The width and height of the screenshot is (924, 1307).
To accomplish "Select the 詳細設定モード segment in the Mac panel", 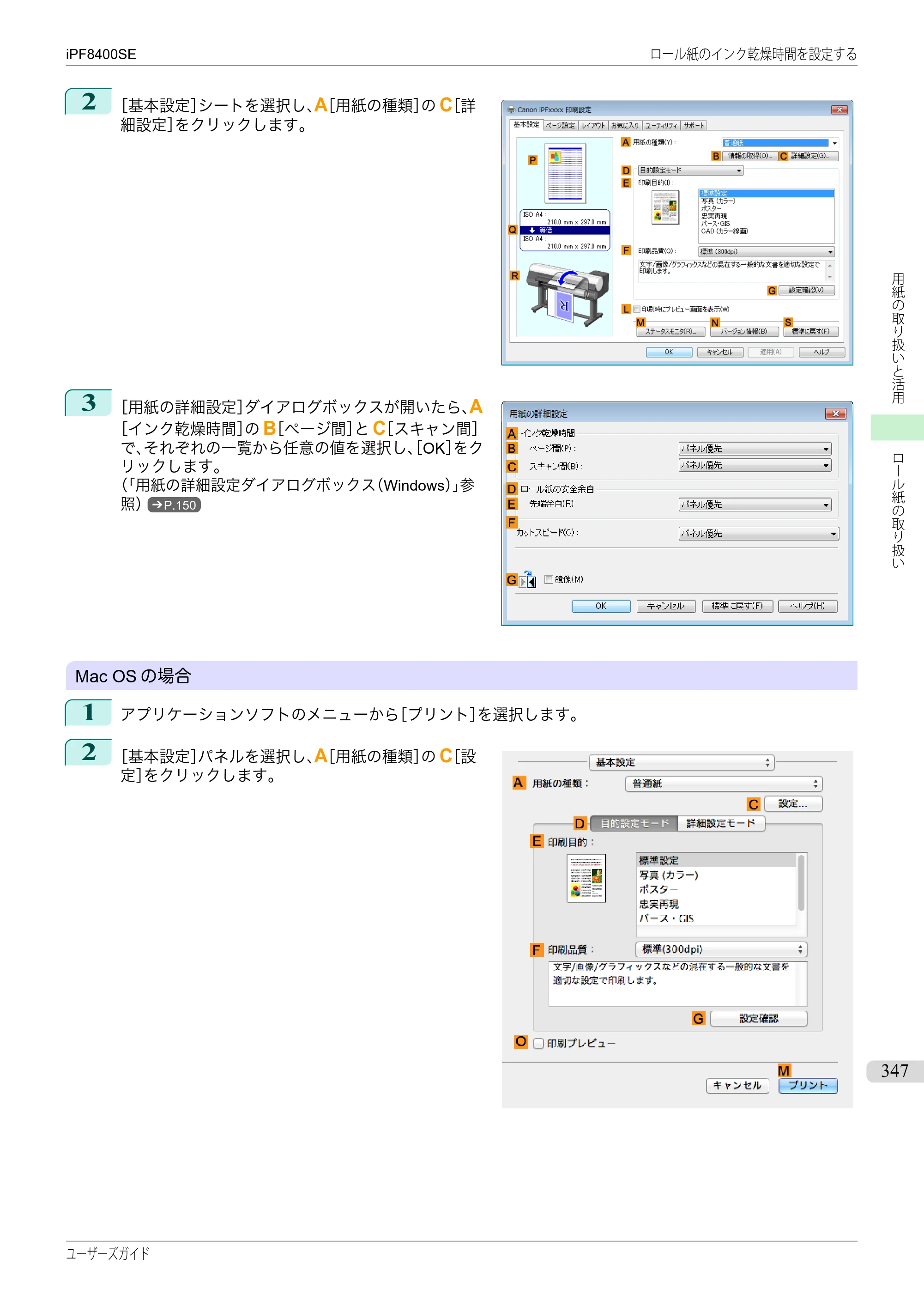I will [721, 823].
